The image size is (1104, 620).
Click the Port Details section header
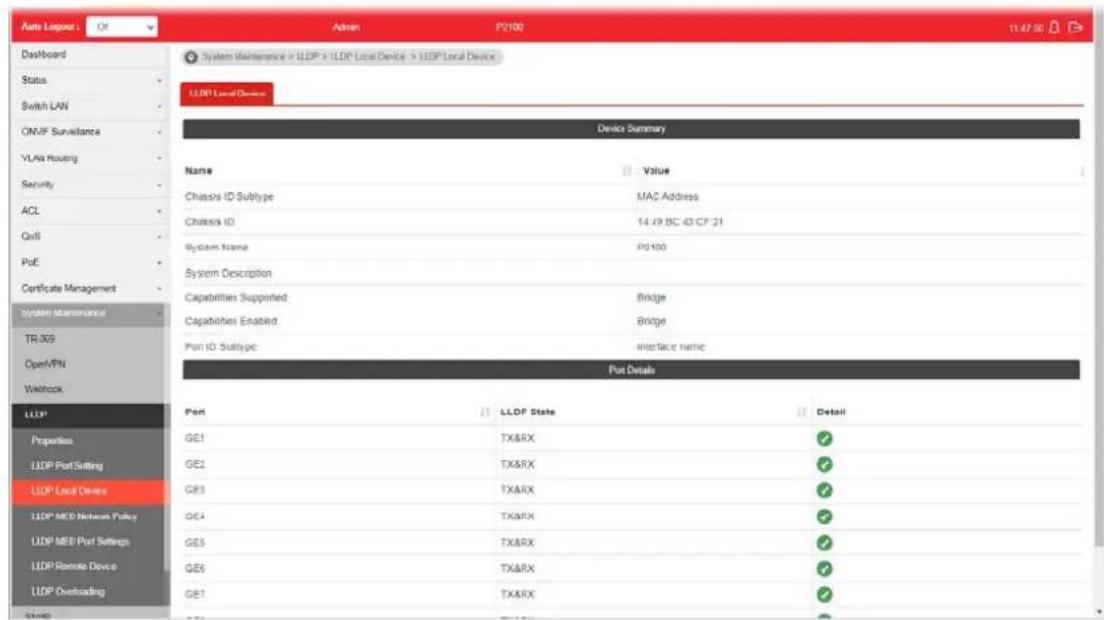click(x=631, y=370)
